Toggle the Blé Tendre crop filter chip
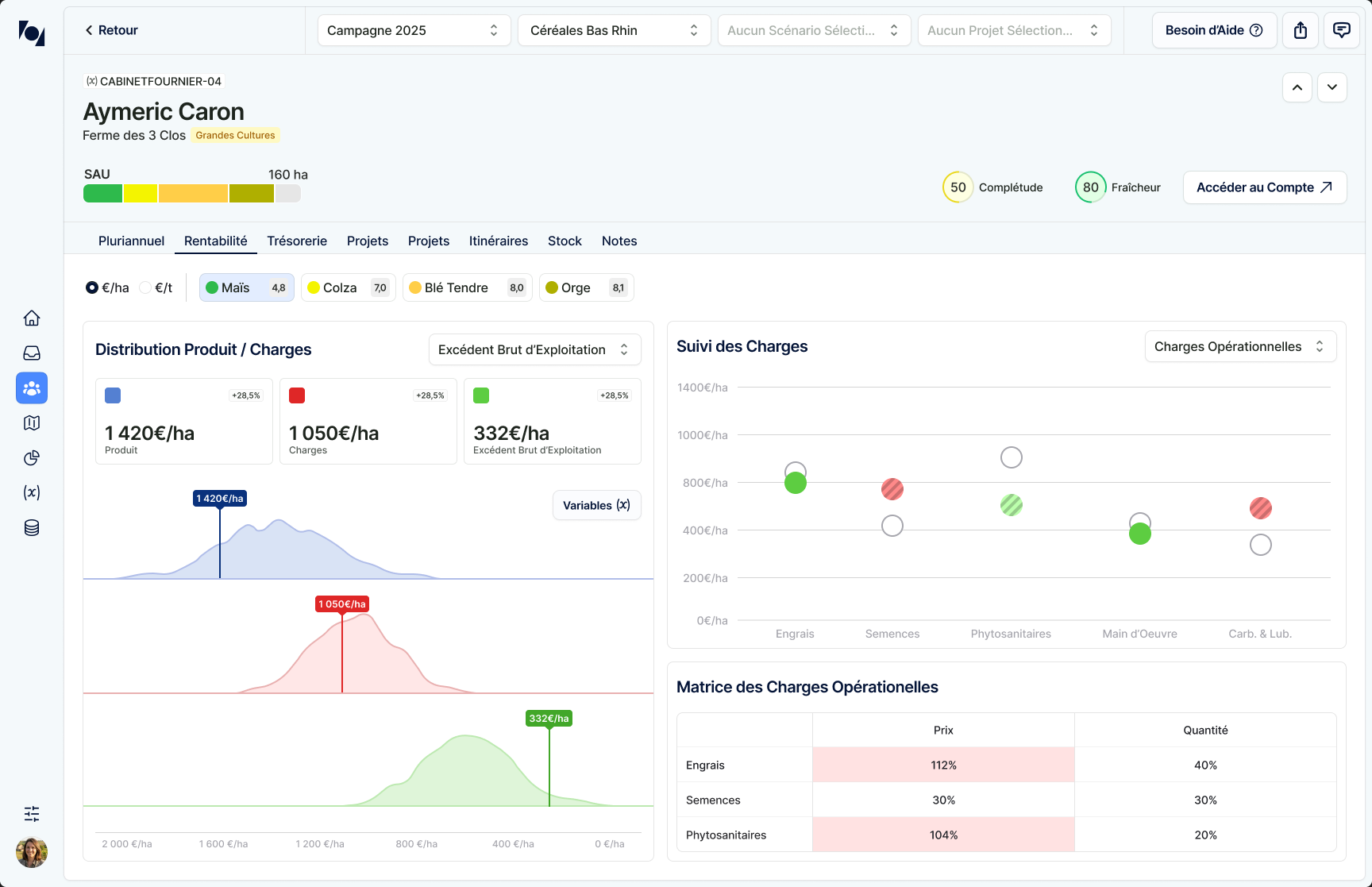1372x887 pixels. pyautogui.click(x=467, y=287)
